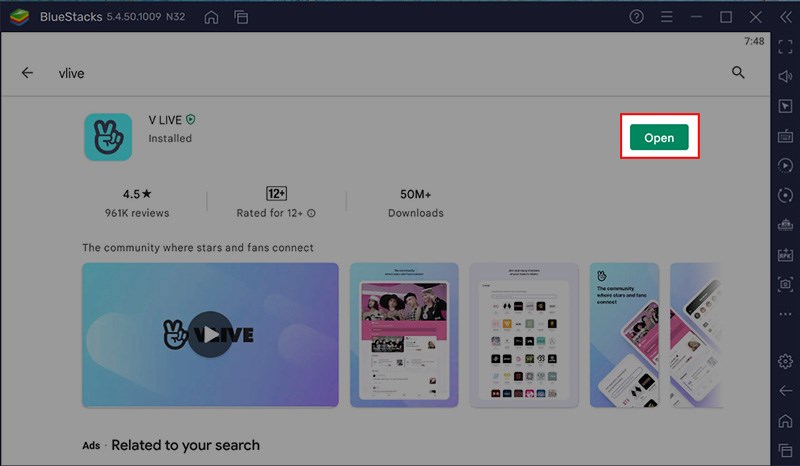800x466 pixels.
Task: Click the V LIVE app icon
Action: (x=108, y=137)
